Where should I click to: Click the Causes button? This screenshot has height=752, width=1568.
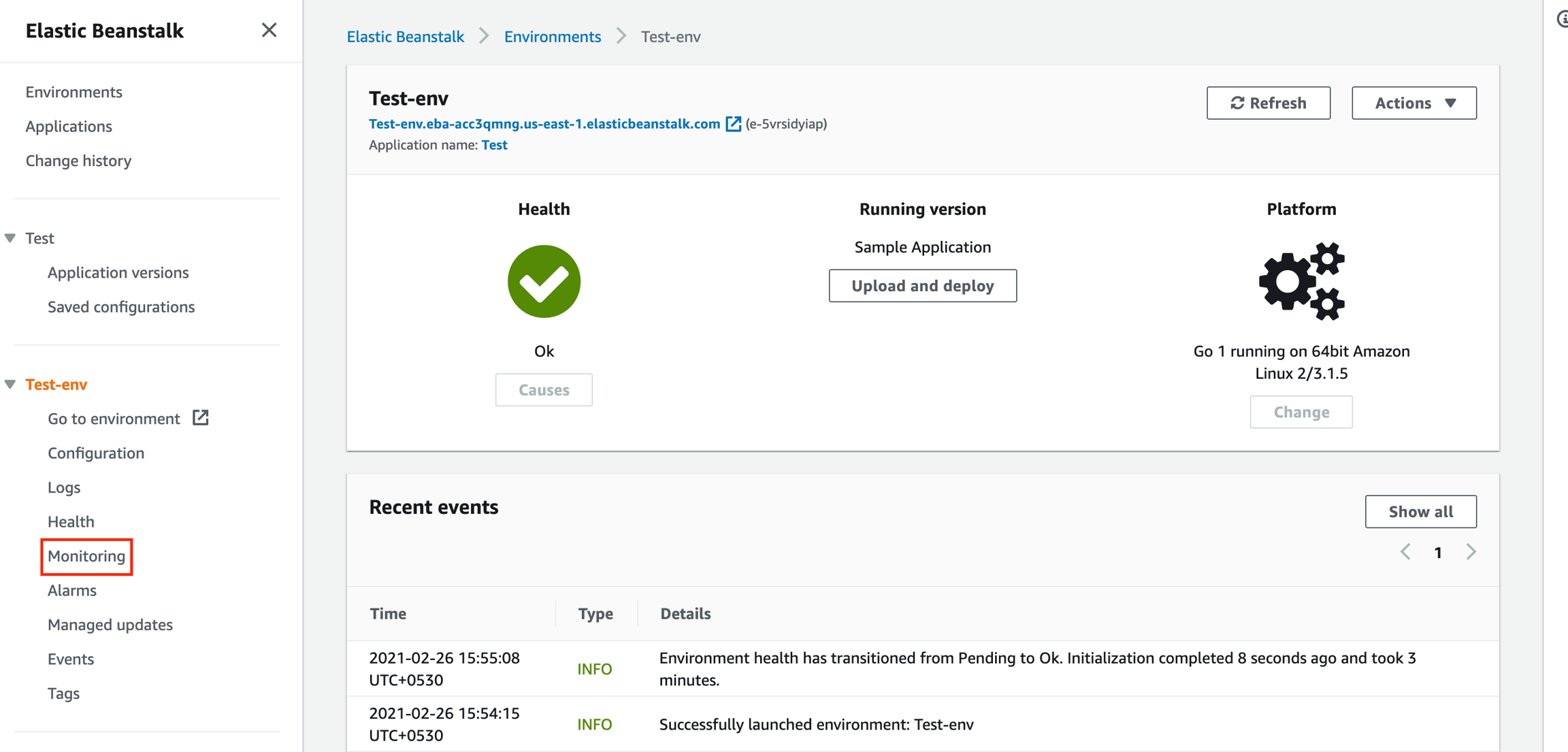click(x=544, y=390)
